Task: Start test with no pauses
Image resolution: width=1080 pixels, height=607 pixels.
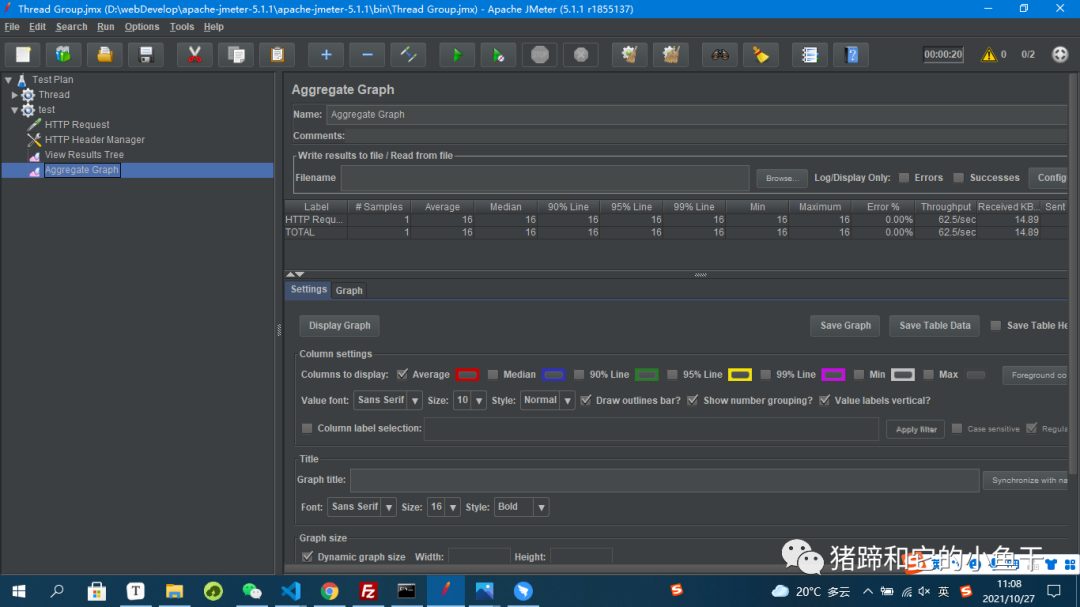Action: pos(498,54)
